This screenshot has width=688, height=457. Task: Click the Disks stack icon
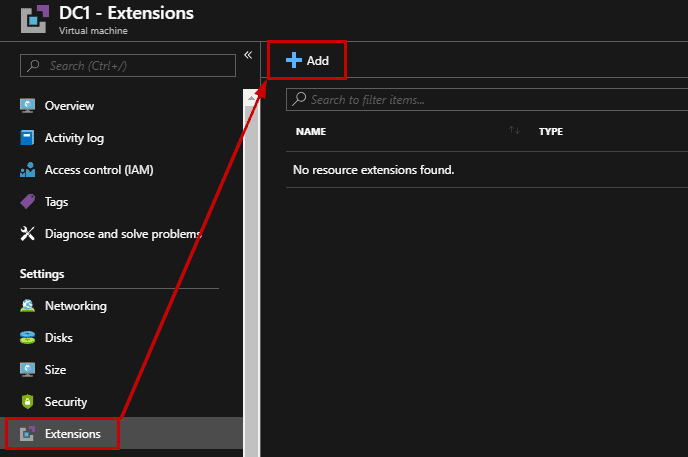click(27, 338)
